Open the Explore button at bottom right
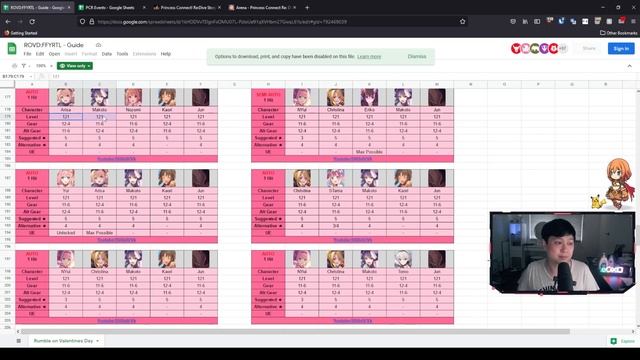 coord(622,341)
